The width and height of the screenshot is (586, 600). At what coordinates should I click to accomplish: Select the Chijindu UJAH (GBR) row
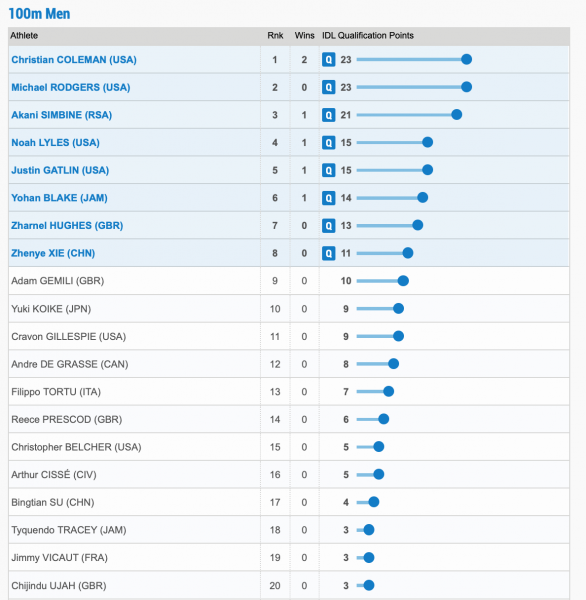click(x=289, y=585)
